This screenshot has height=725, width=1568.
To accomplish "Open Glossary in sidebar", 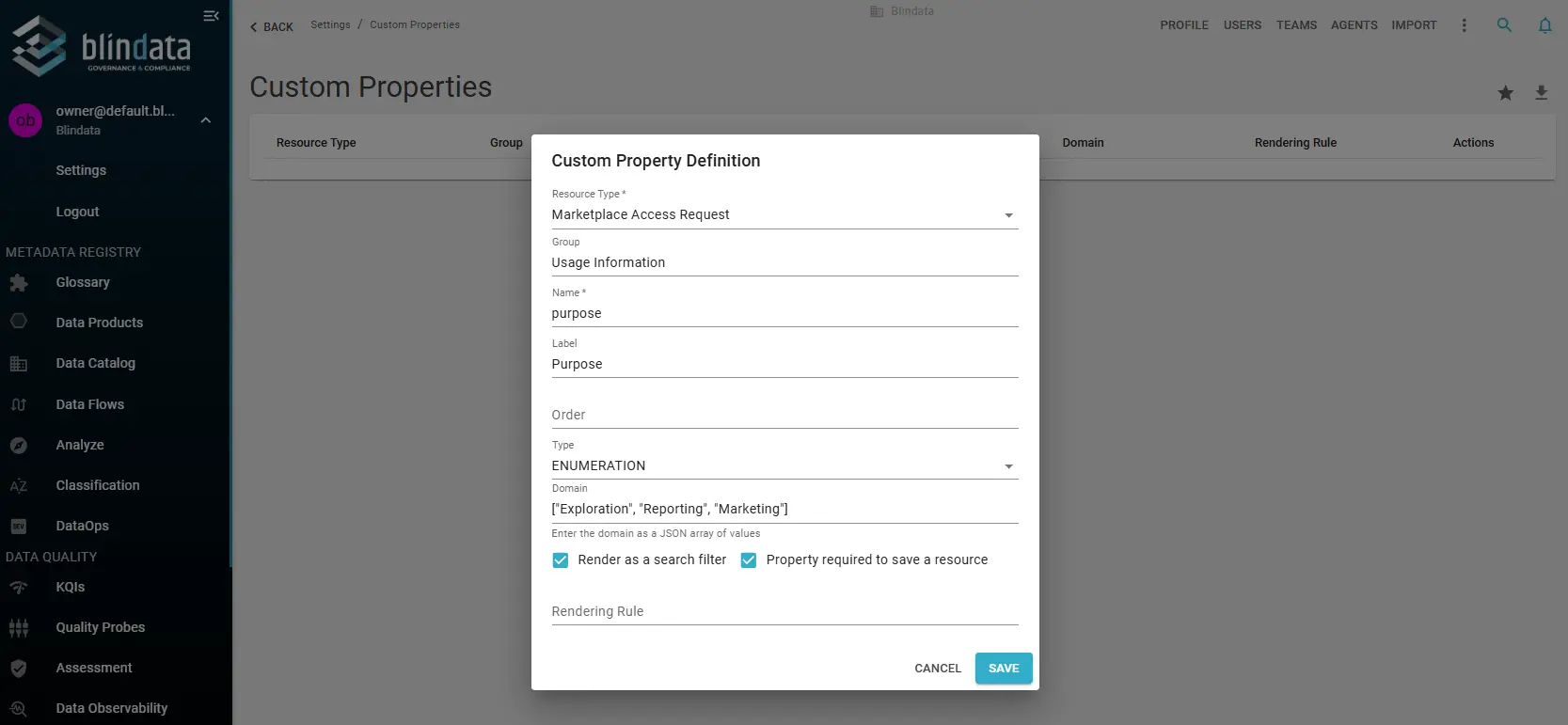I will tap(83, 282).
